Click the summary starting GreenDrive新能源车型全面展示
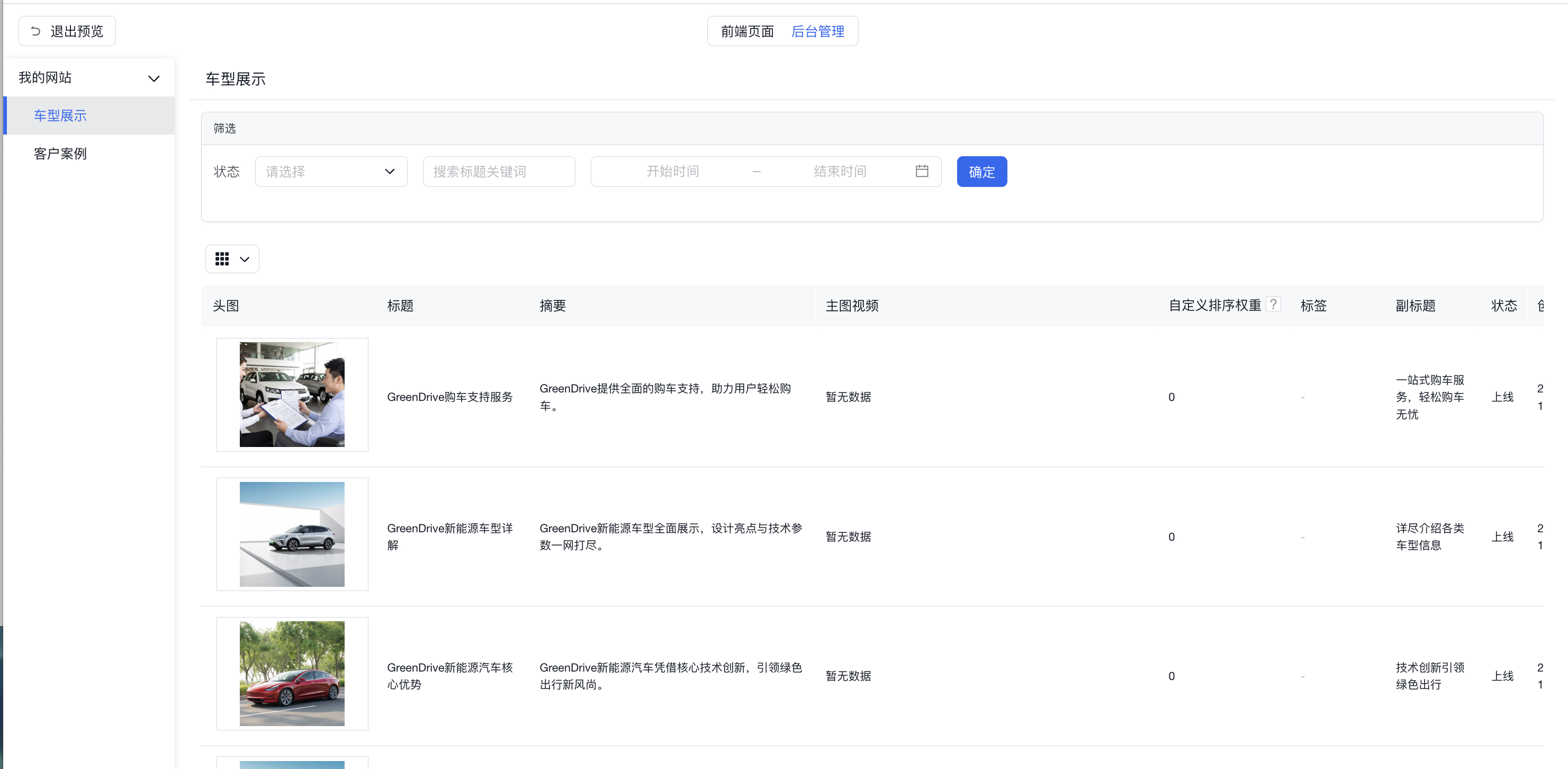 671,536
